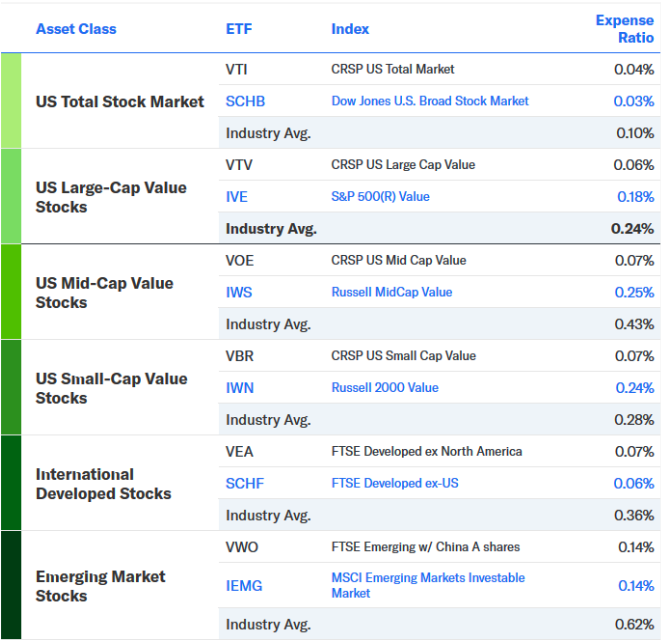Viewport: 661px width, 640px height.
Task: Select the VWO ticker cell
Action: coord(242,547)
